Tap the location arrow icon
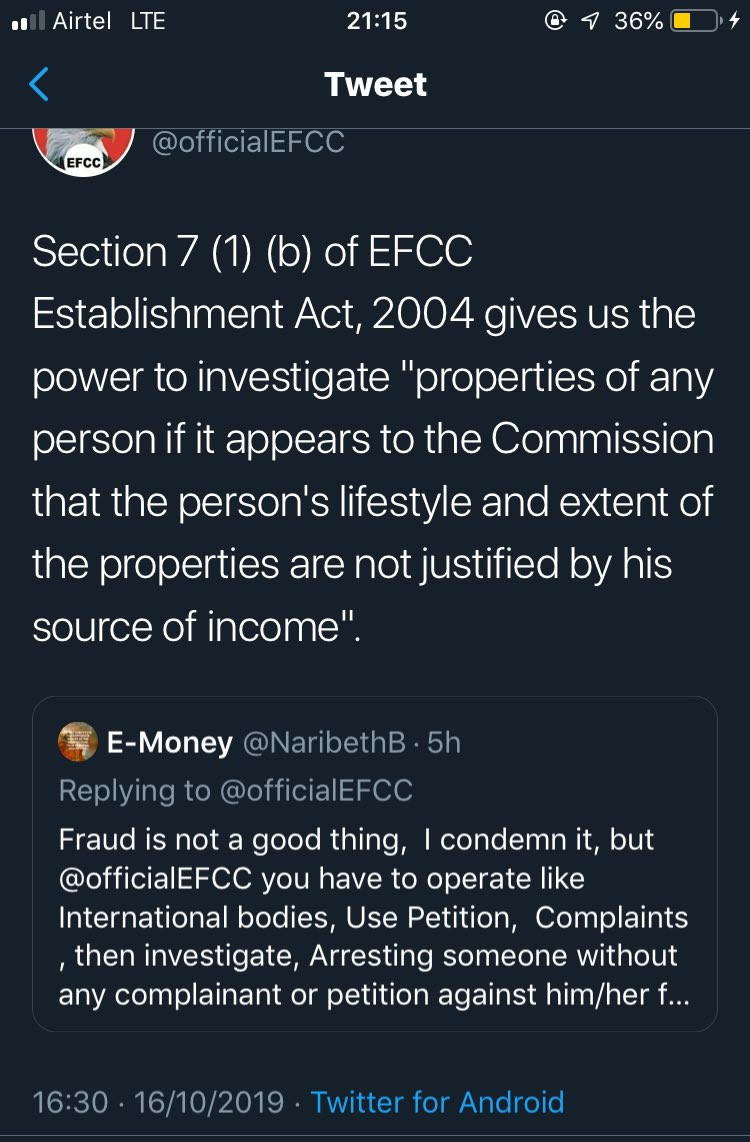 click(x=590, y=18)
